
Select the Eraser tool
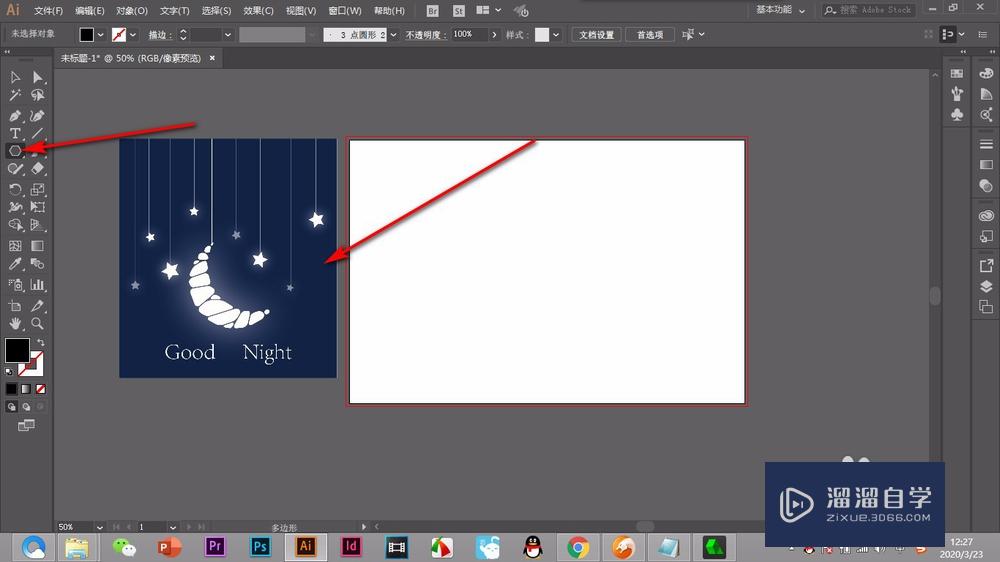tap(38, 169)
